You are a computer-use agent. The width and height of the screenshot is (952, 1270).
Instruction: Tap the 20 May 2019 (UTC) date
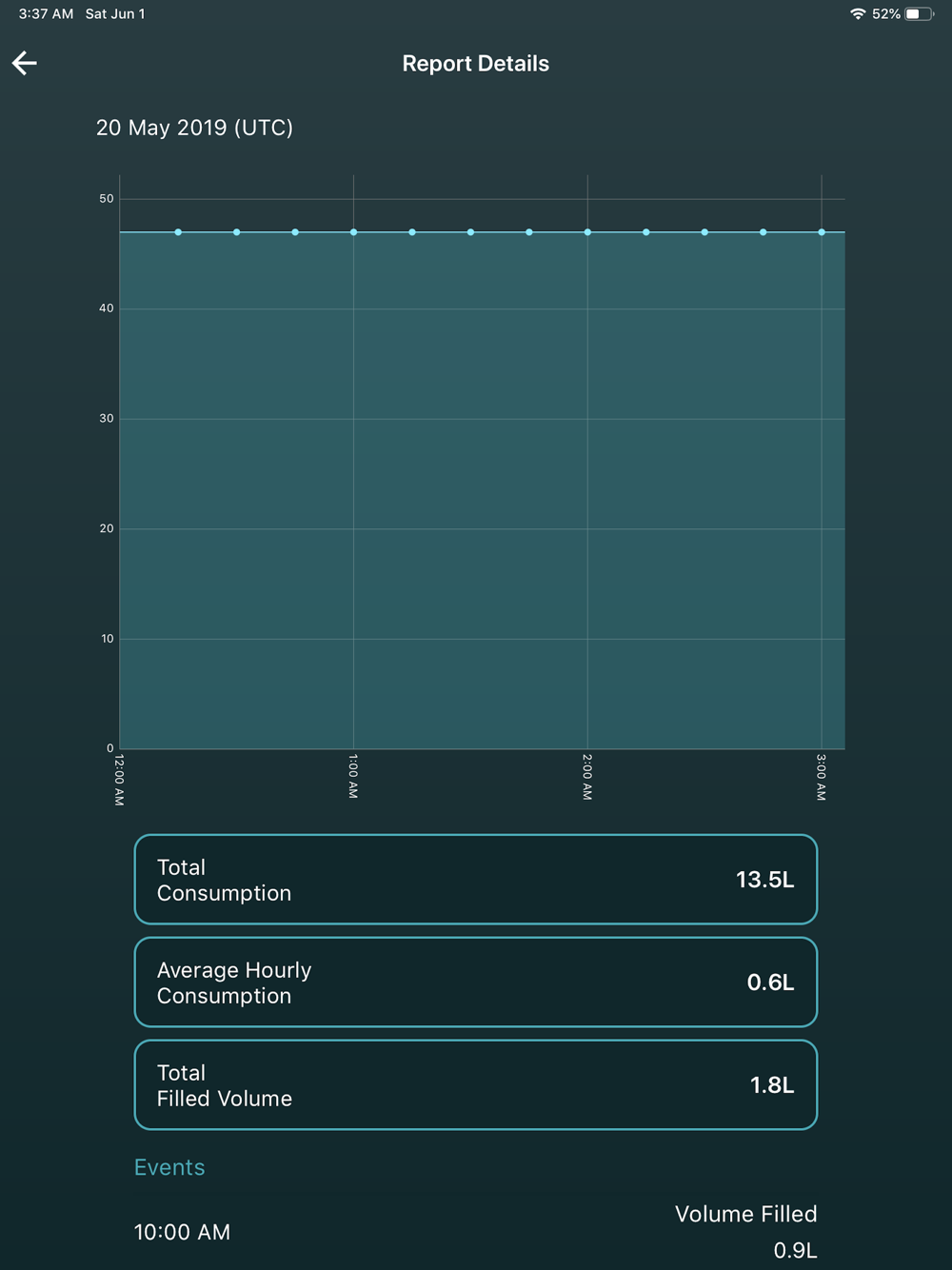point(194,128)
